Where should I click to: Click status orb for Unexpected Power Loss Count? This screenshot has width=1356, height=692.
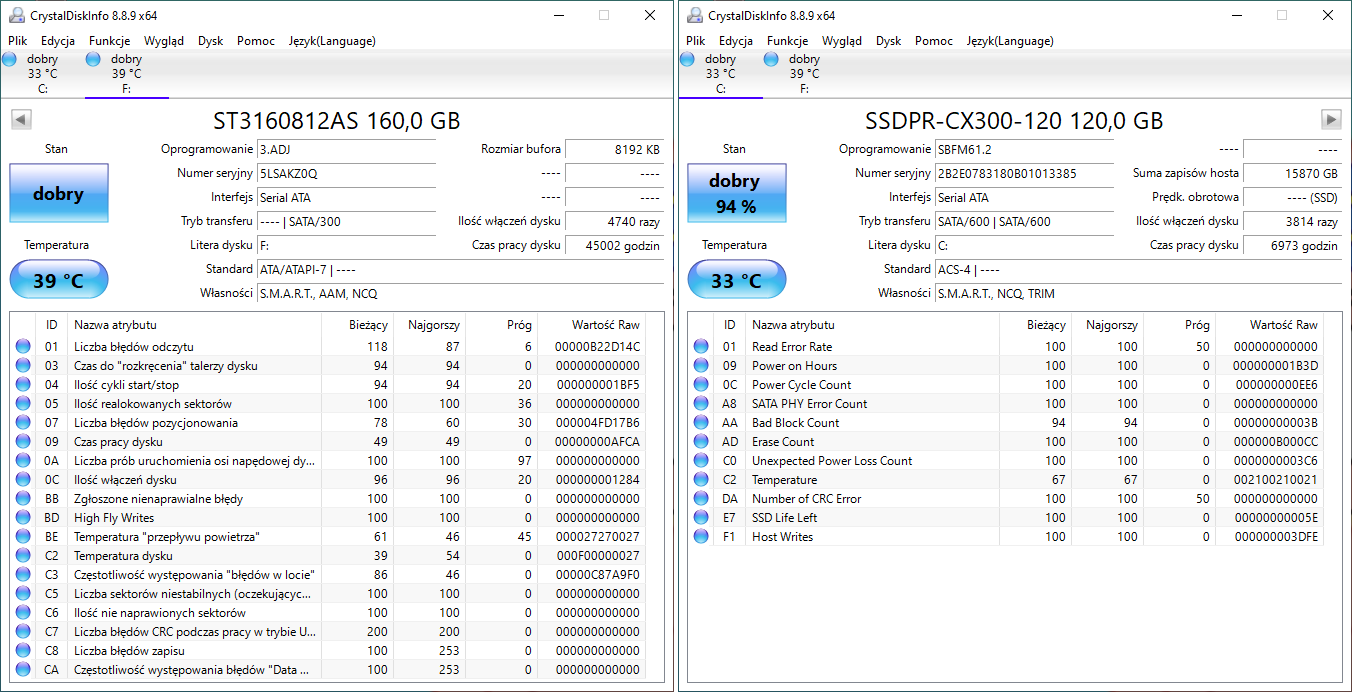(701, 461)
